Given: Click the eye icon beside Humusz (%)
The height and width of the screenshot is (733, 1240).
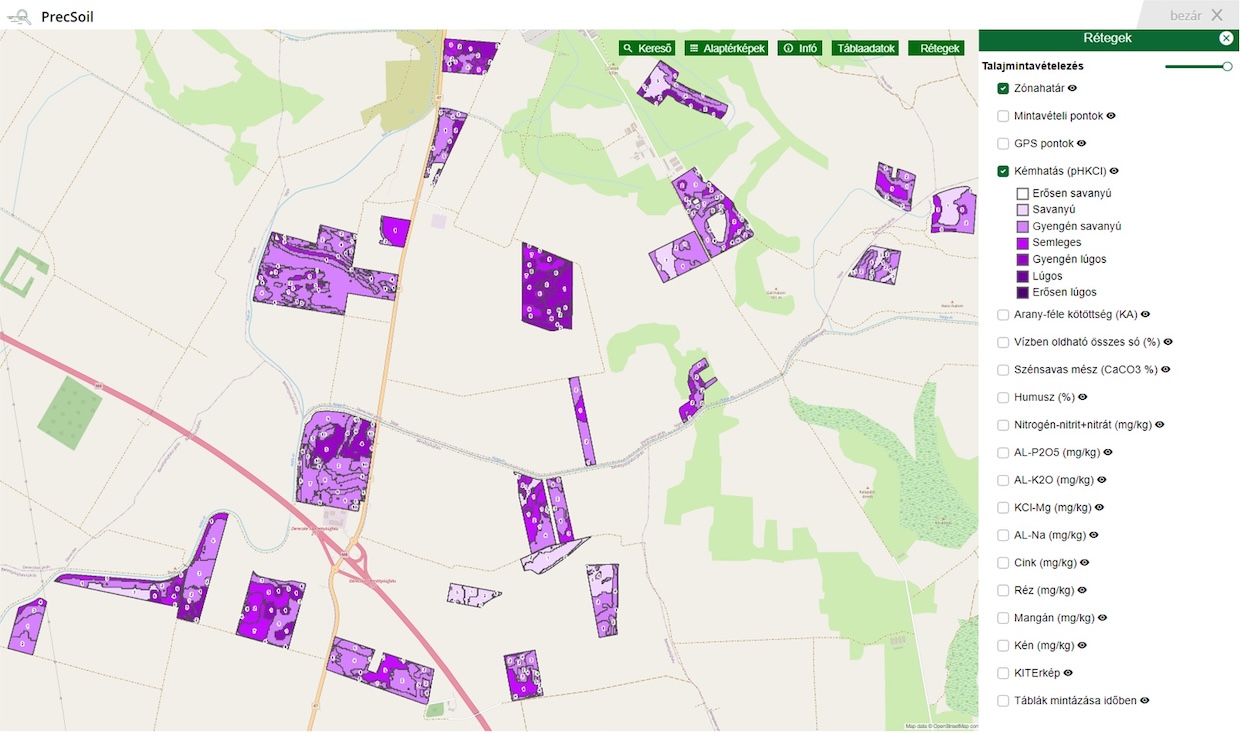Looking at the screenshot, I should tap(1083, 397).
